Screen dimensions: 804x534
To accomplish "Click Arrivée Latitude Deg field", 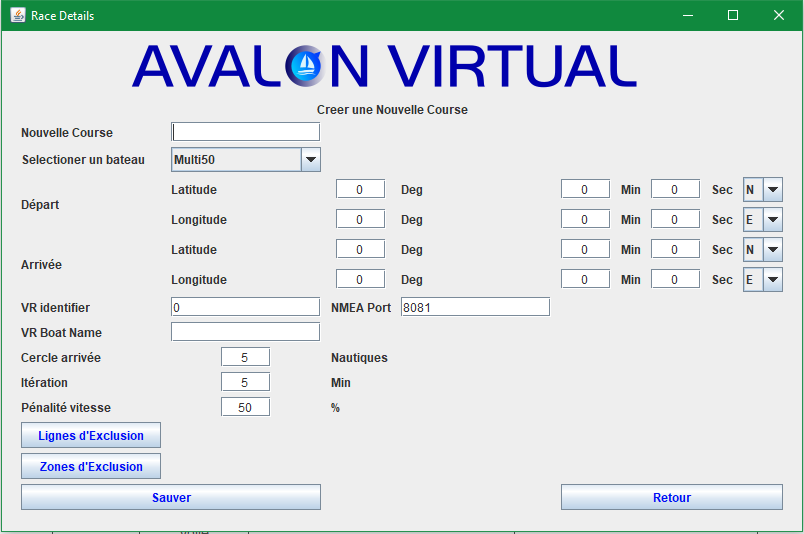I will pos(360,249).
